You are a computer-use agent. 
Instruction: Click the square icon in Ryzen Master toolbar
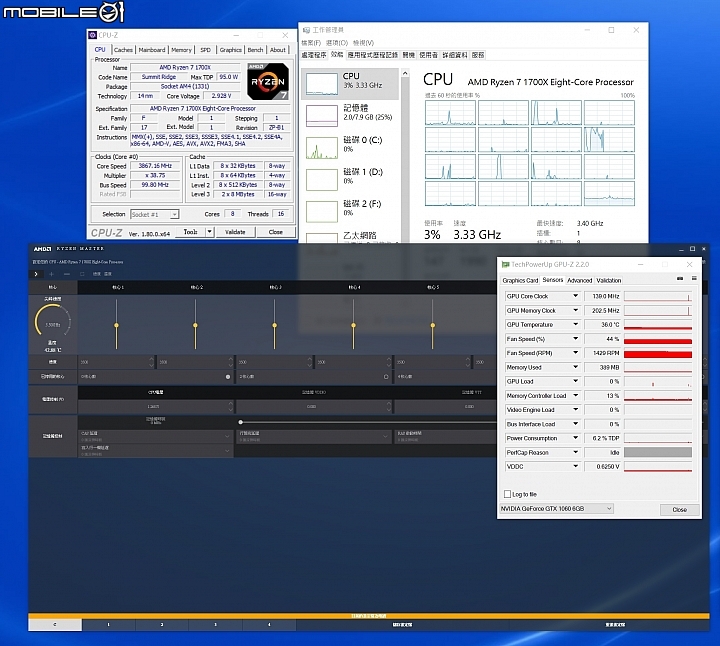pyautogui.click(x=82, y=274)
